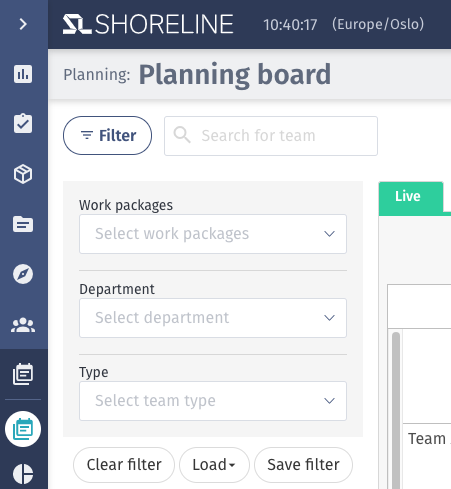Open the people group icon in sidebar
Image resolution: width=451 pixels, height=489 pixels.
pos(23,325)
